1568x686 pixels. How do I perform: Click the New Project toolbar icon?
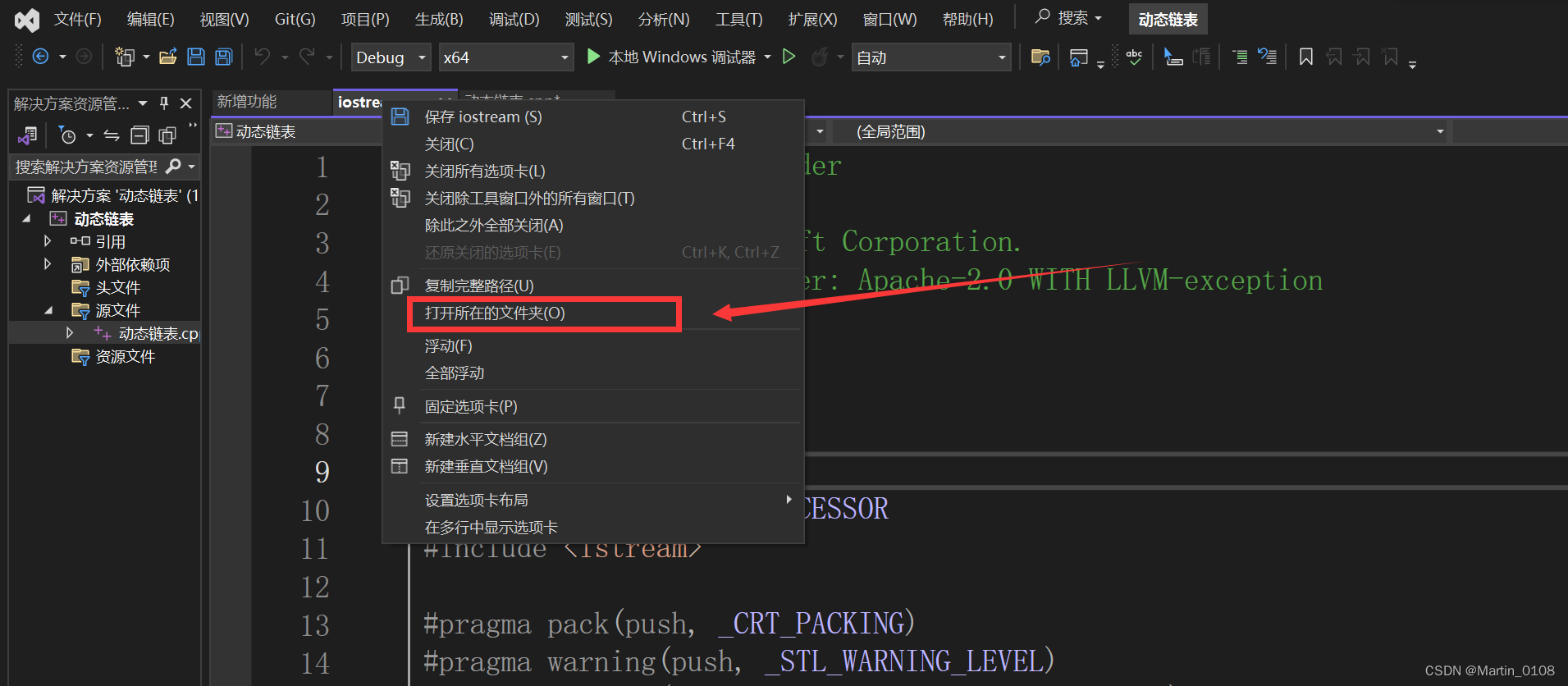coord(125,57)
